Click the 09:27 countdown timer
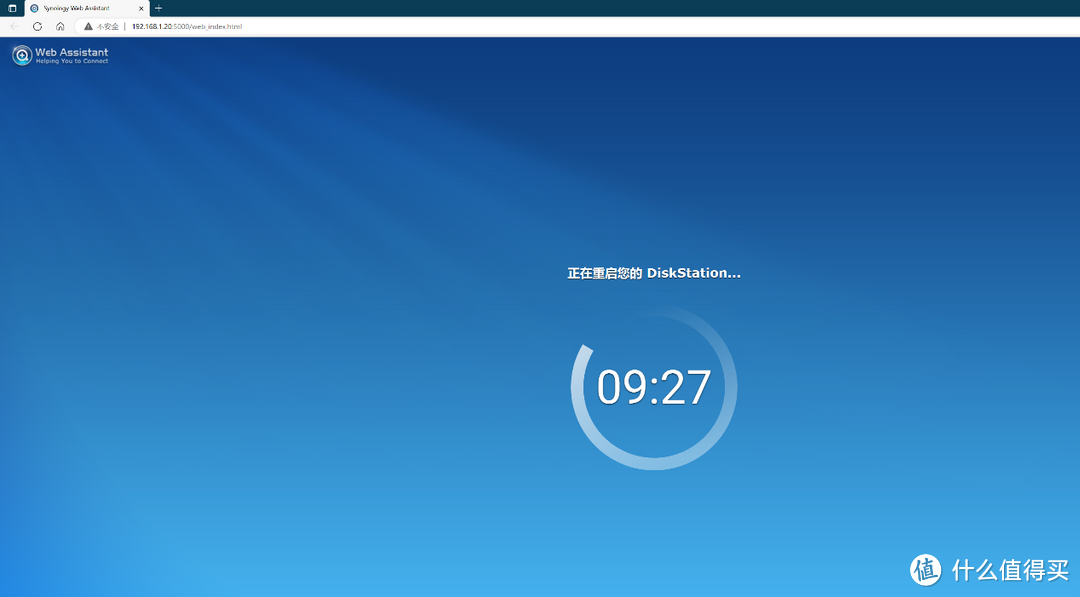1080x597 pixels. [654, 387]
